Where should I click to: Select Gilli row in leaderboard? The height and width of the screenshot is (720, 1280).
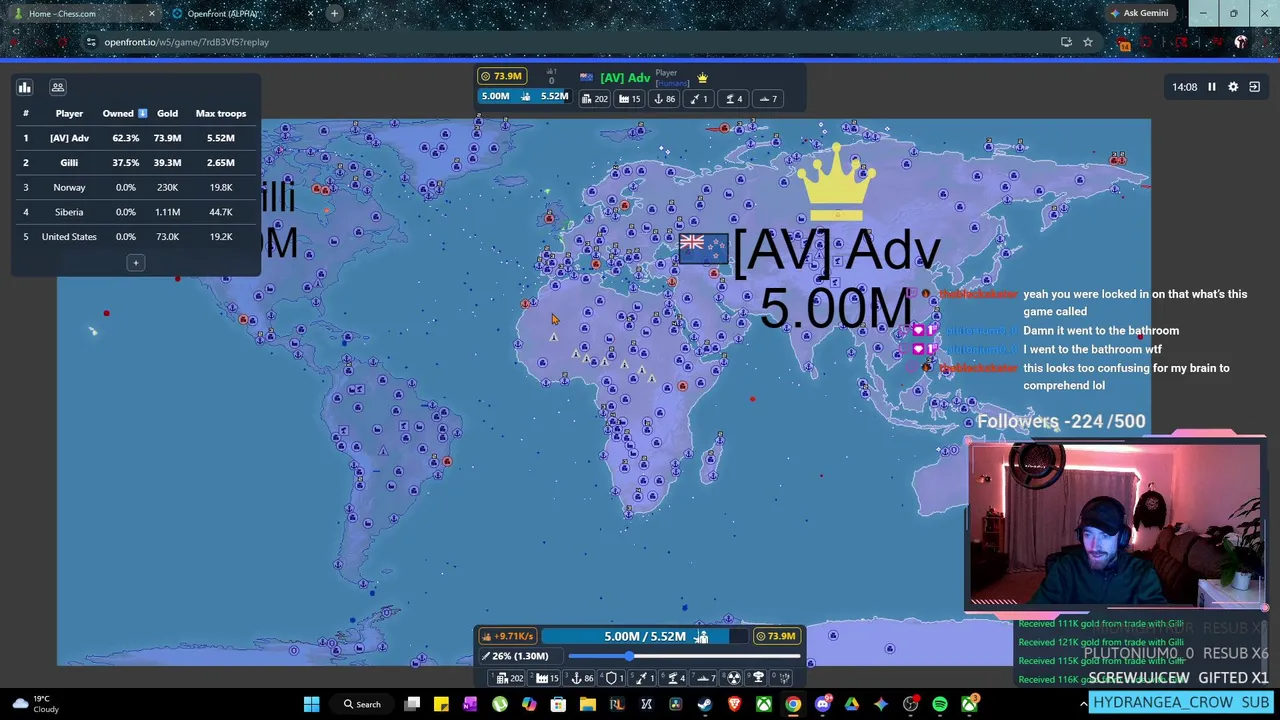135,162
